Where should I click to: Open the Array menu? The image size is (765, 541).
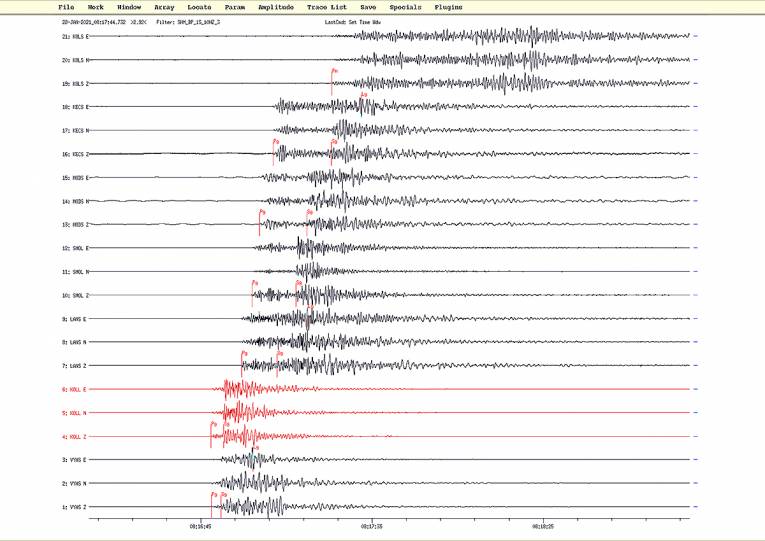(164, 7)
